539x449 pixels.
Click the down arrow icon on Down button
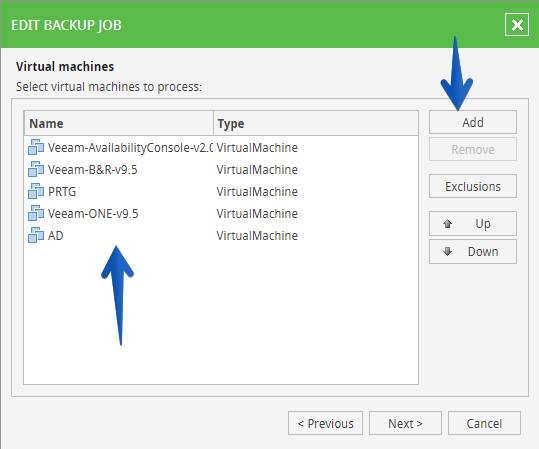click(x=447, y=251)
